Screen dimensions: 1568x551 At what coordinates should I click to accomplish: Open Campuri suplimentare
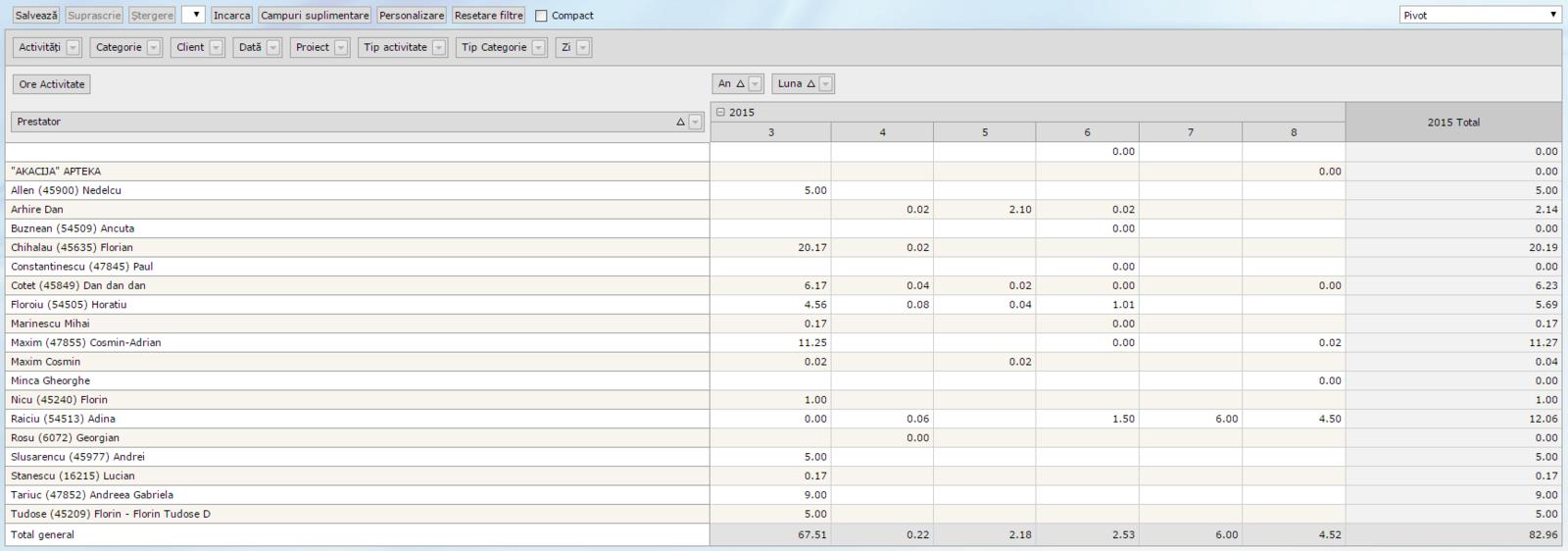315,16
